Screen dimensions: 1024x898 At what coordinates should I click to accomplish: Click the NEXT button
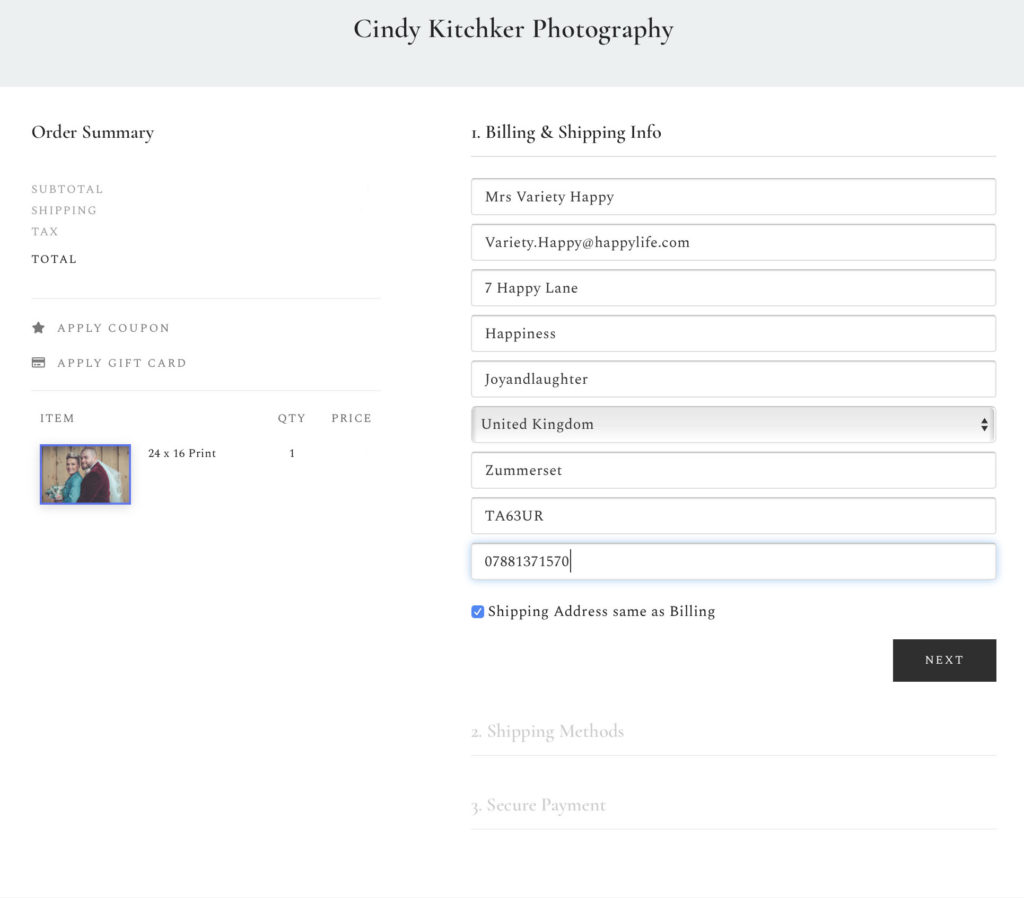pos(944,660)
